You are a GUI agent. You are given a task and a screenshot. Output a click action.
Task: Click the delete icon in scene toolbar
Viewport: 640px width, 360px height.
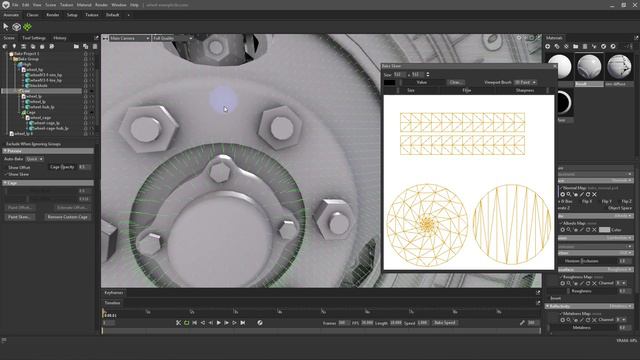pyautogui.click(x=95, y=47)
